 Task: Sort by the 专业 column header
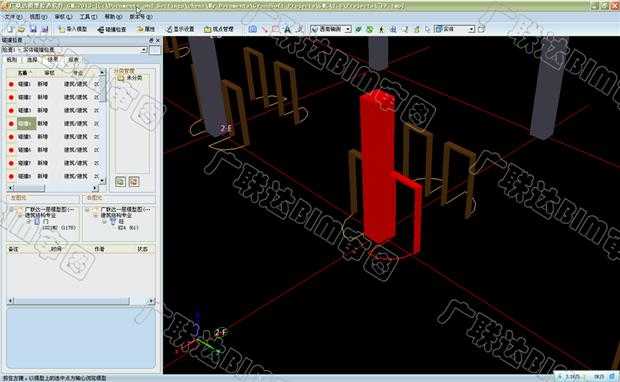click(x=78, y=73)
